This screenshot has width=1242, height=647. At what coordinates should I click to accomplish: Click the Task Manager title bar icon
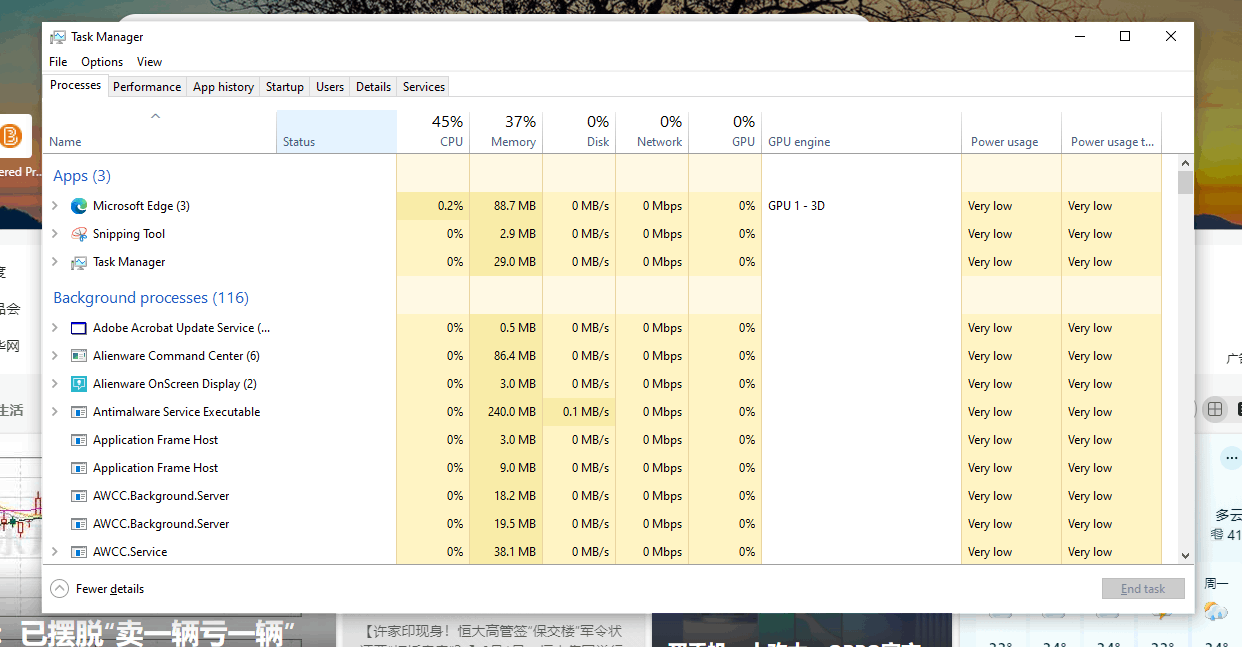click(x=58, y=36)
